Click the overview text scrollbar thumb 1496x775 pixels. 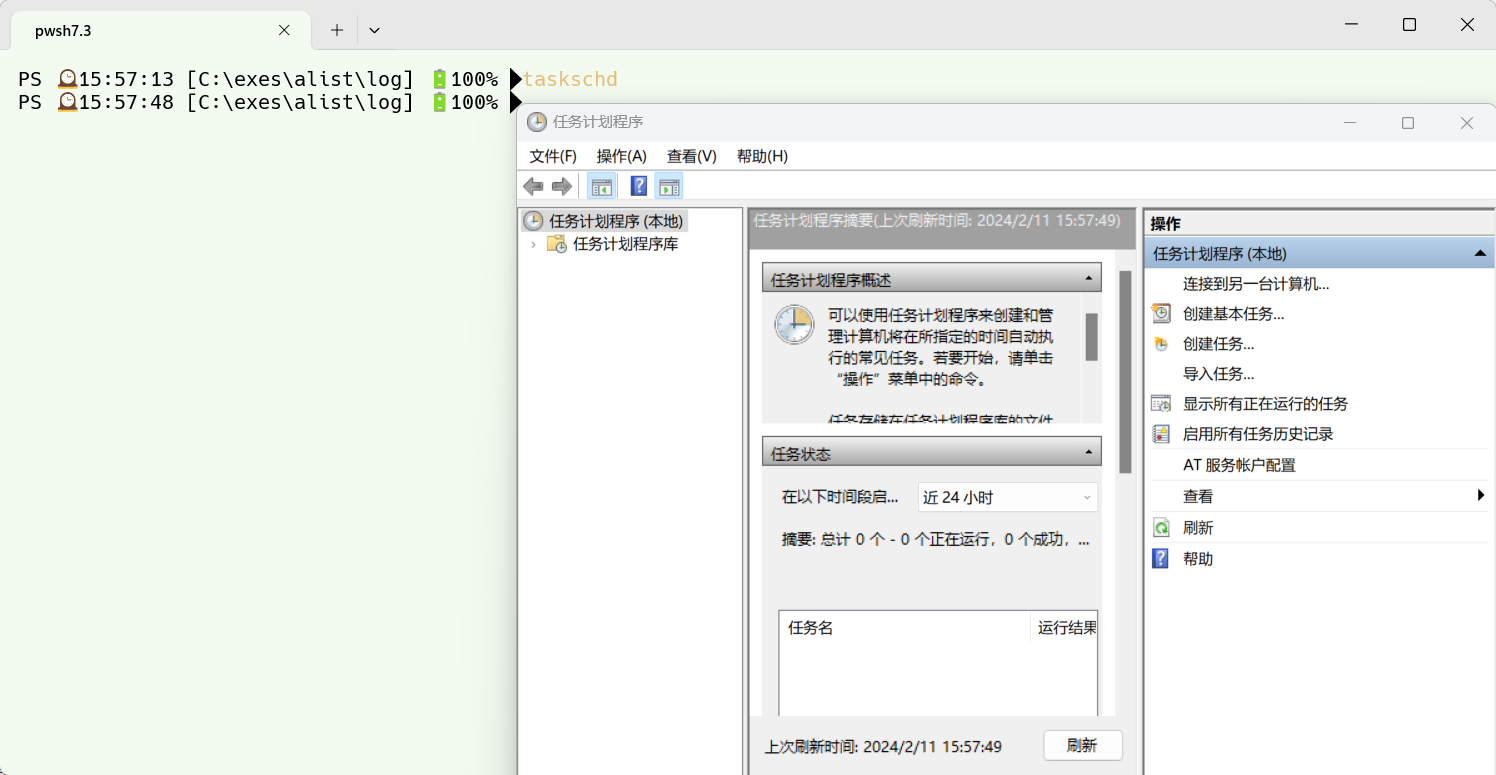point(1091,336)
